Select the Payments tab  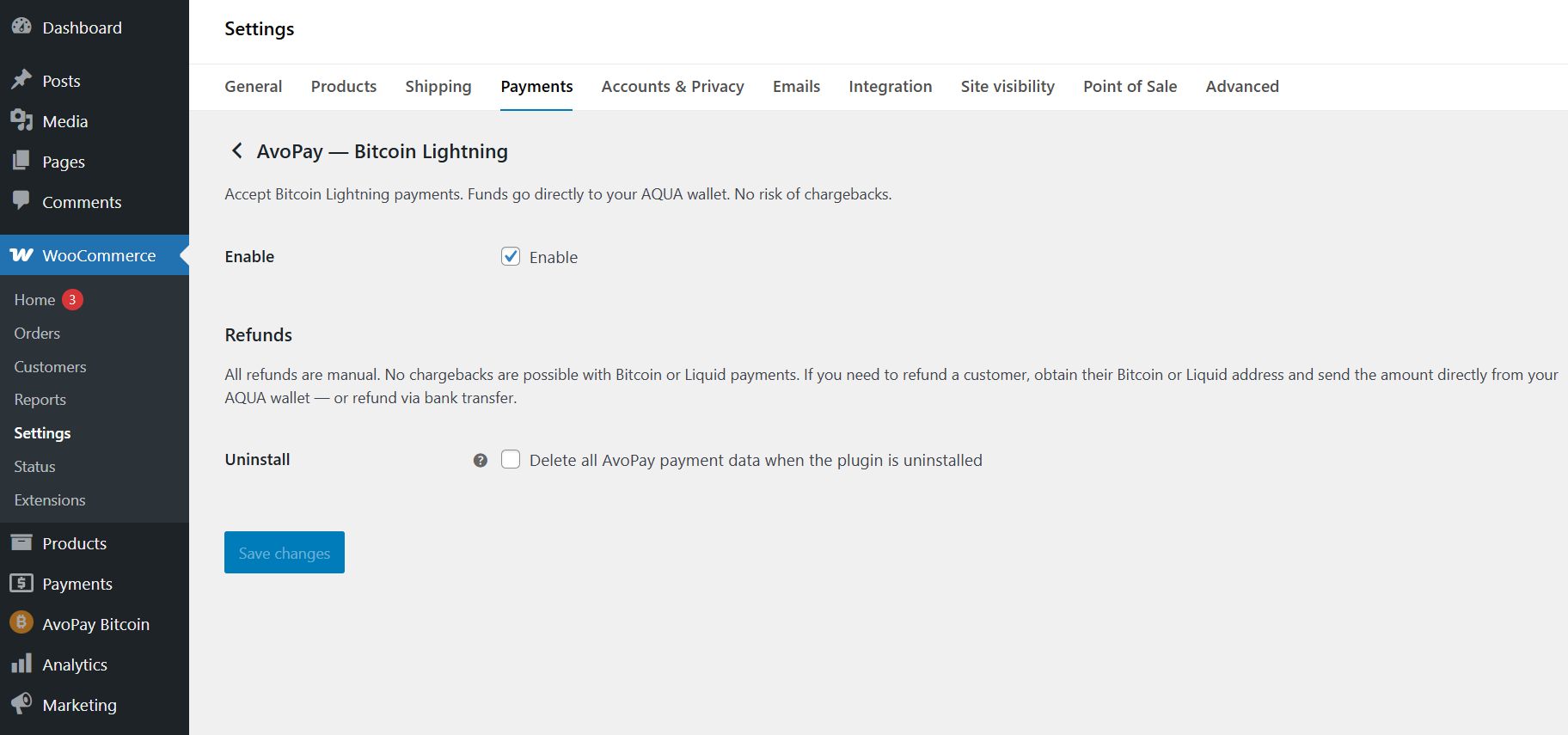pos(536,87)
